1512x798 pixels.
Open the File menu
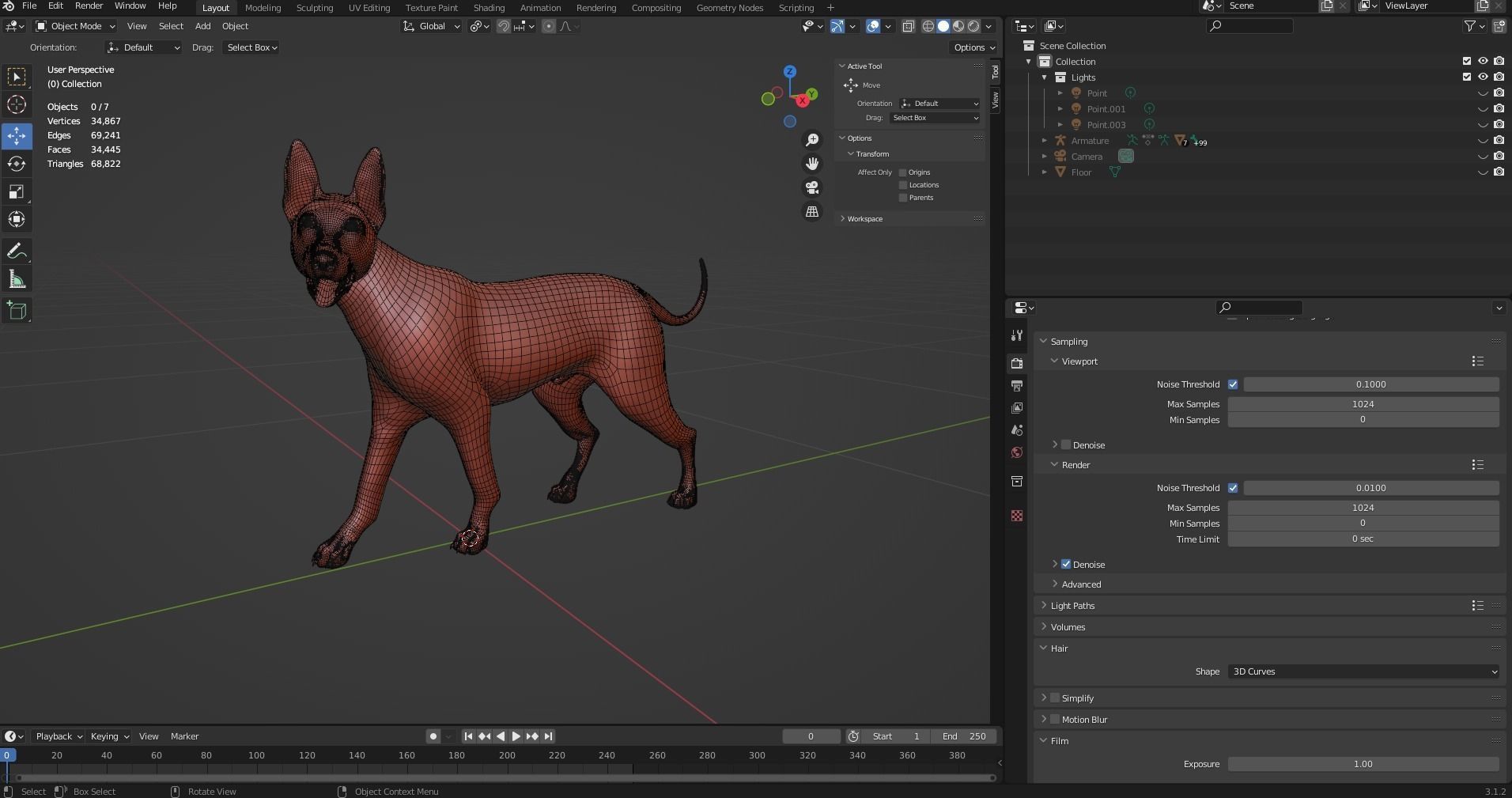29,6
